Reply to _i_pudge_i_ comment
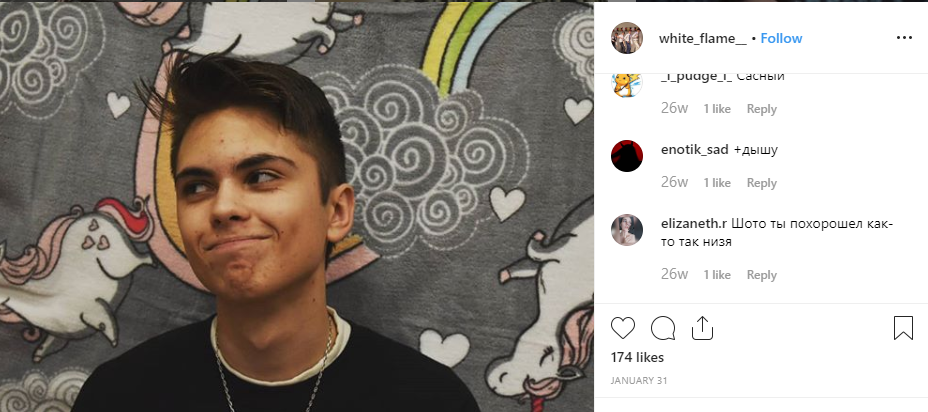928x412 pixels. 761,109
